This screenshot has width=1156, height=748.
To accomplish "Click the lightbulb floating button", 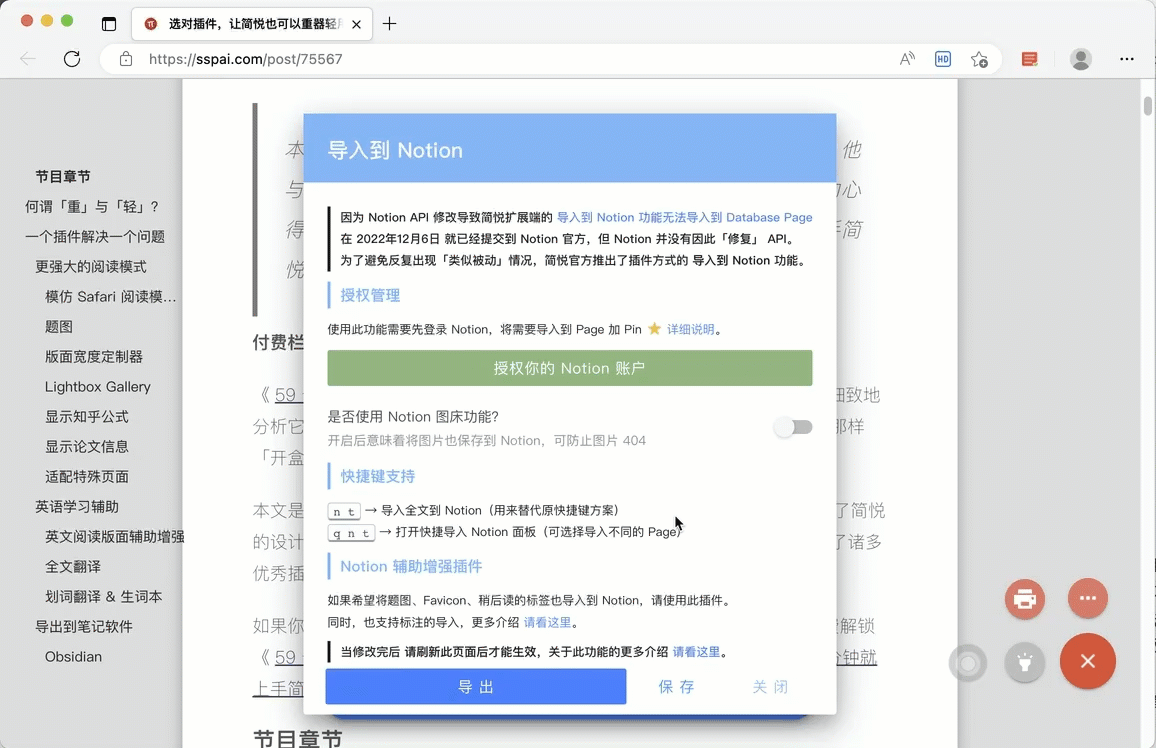I will pos(1025,662).
